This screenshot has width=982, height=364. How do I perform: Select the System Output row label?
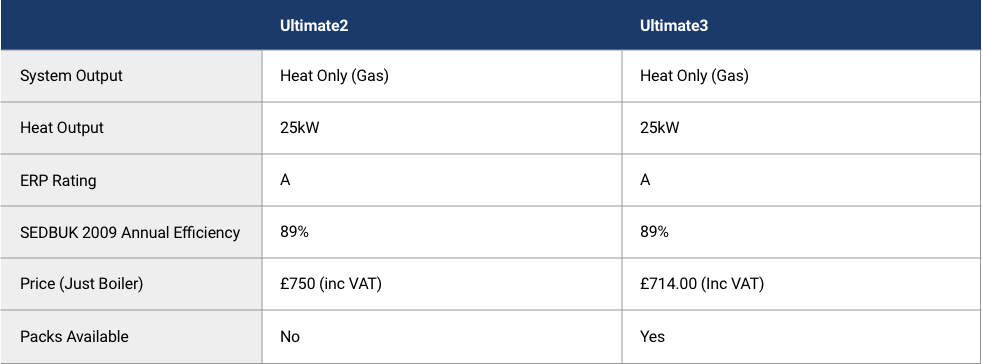coord(71,76)
